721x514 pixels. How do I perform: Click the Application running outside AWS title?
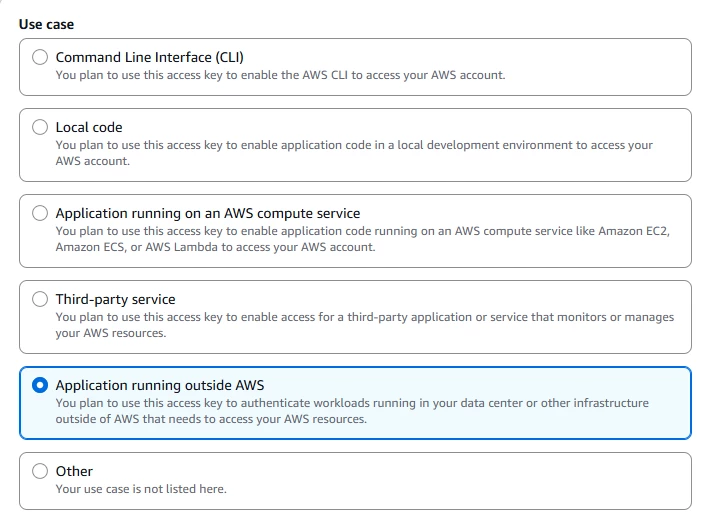pos(160,385)
